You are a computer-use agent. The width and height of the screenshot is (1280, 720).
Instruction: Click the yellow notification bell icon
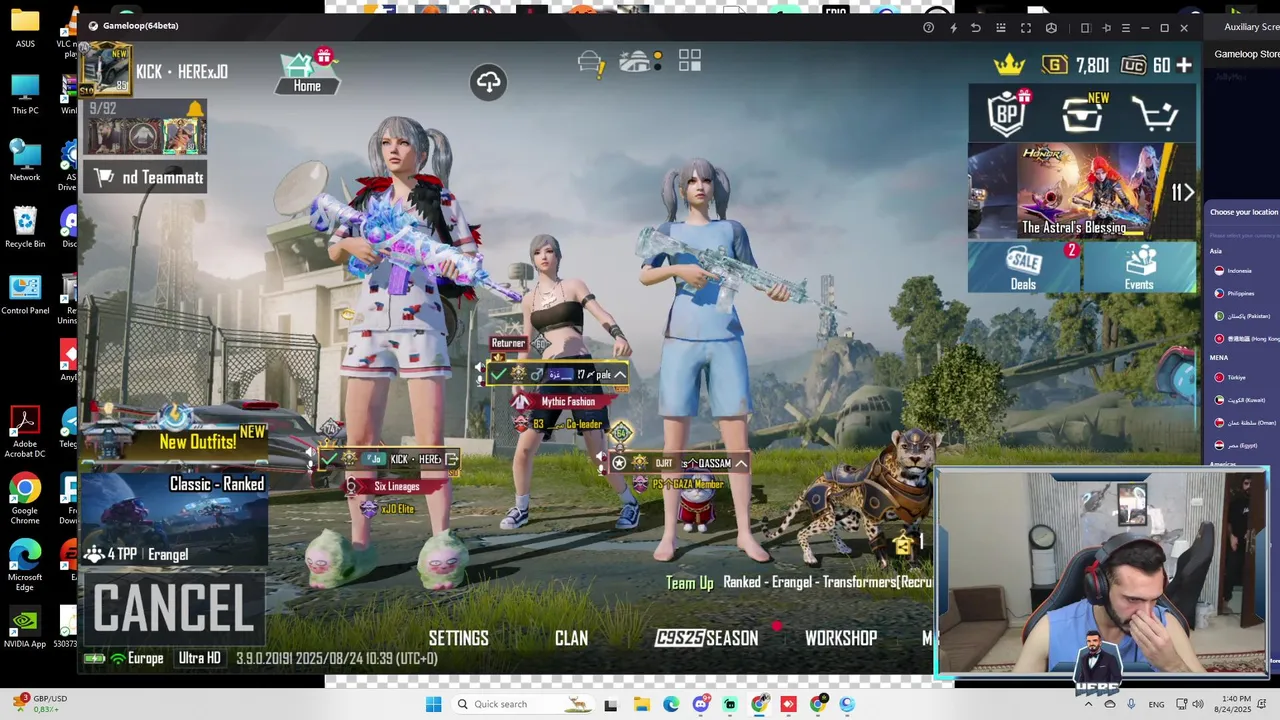coord(194,108)
